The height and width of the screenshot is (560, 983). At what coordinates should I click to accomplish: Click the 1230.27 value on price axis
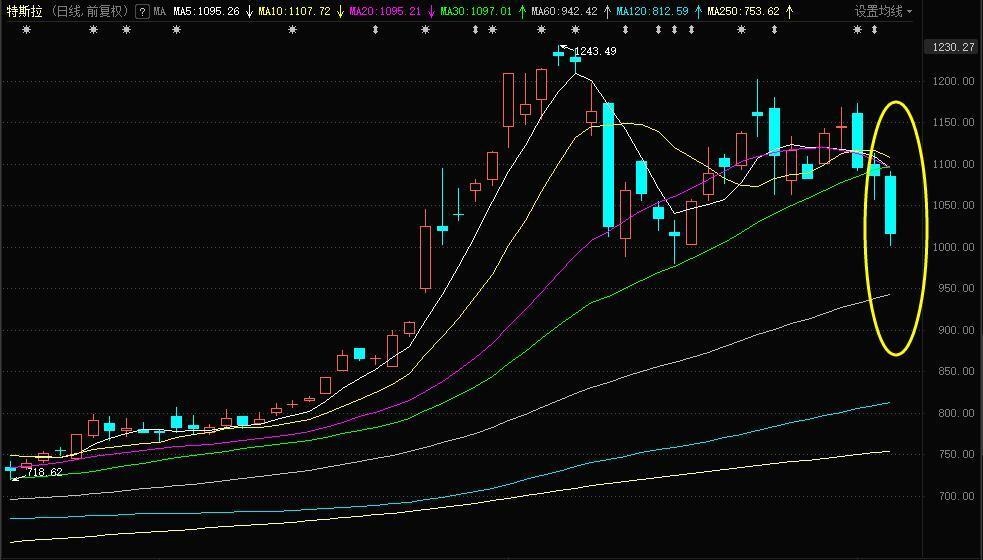(953, 47)
